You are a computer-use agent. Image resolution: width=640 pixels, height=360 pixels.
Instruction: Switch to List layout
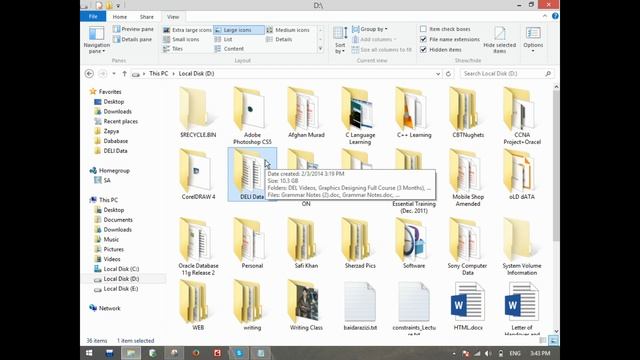coord(224,39)
